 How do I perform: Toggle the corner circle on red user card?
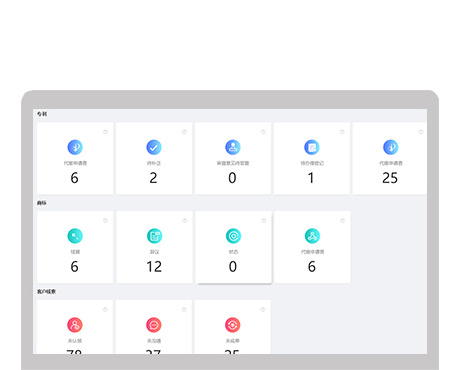coord(105,310)
